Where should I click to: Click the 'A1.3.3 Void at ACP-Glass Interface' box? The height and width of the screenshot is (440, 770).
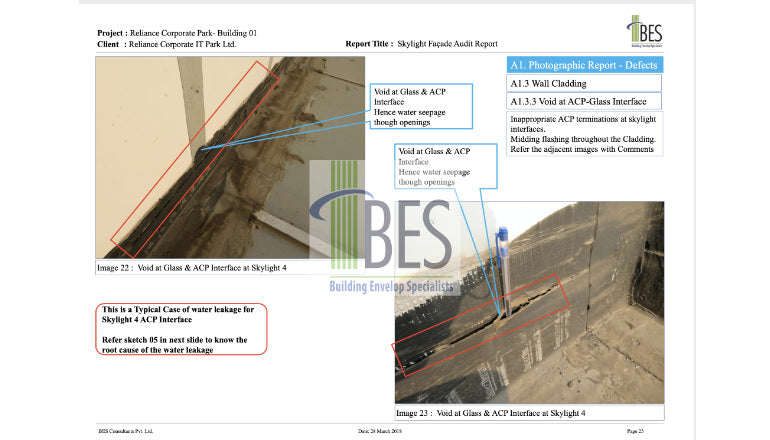[585, 102]
